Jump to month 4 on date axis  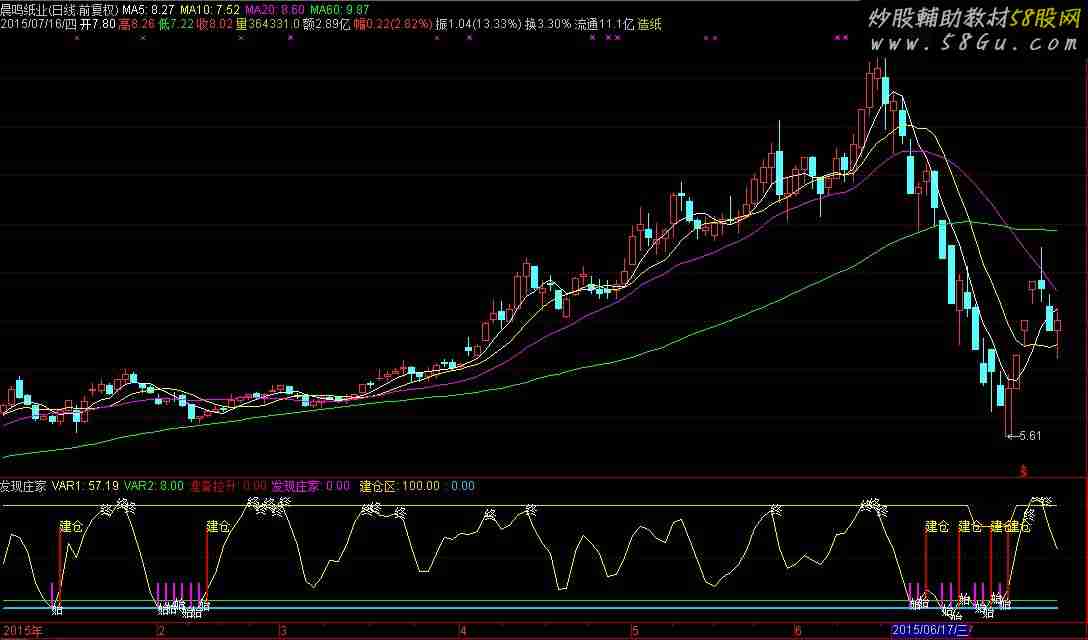point(462,630)
